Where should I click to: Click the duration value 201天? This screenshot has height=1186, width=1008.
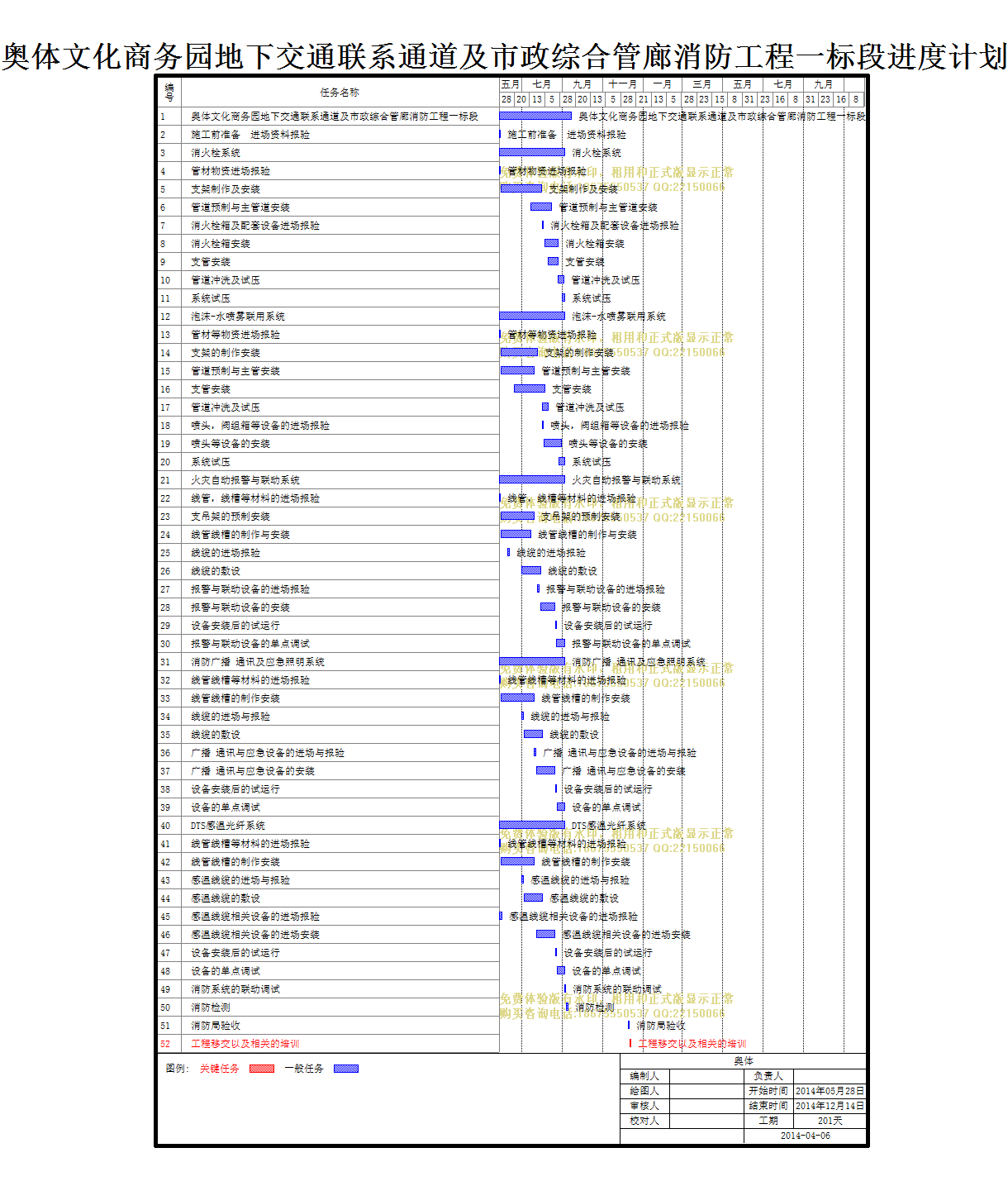(830, 1121)
